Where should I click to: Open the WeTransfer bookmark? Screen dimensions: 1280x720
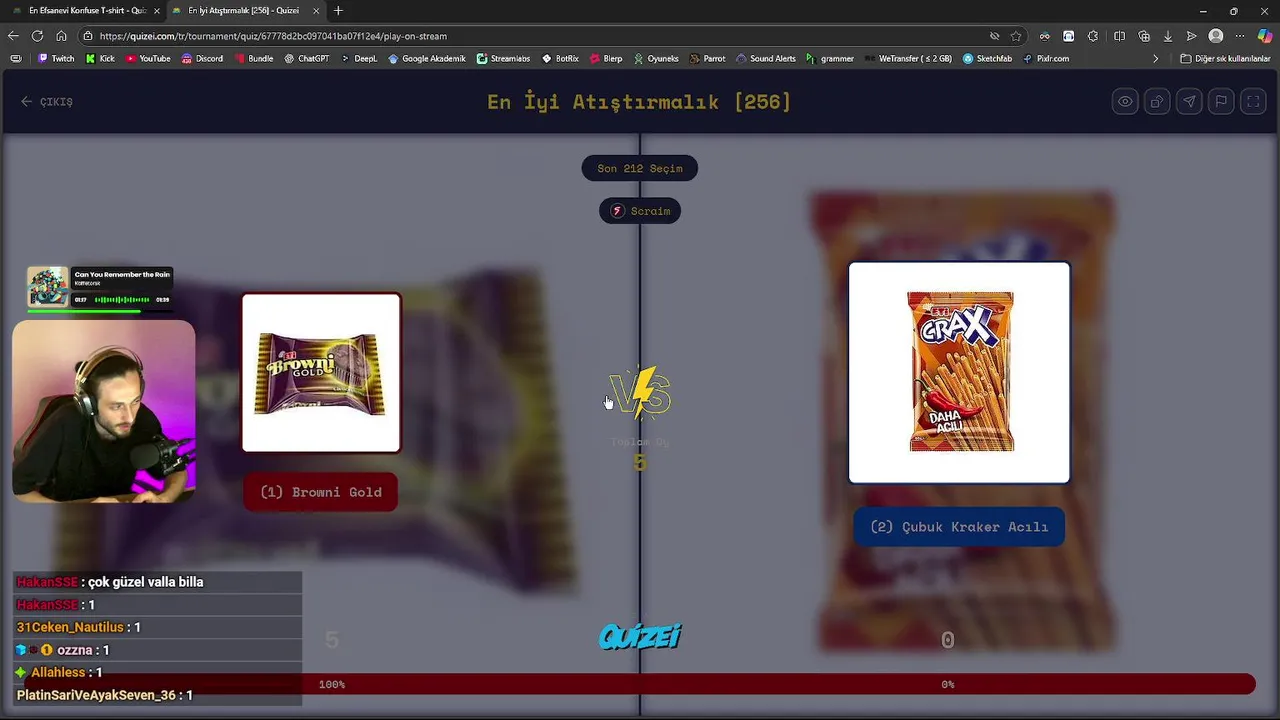click(909, 58)
